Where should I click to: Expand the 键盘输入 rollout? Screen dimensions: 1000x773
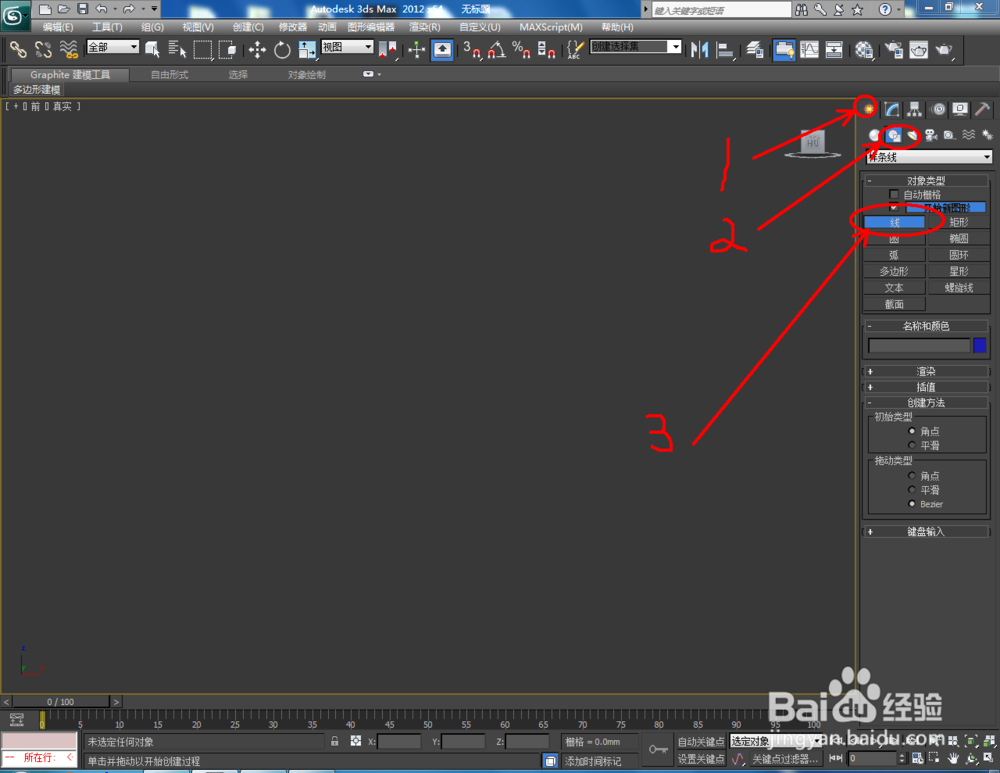[x=926, y=532]
